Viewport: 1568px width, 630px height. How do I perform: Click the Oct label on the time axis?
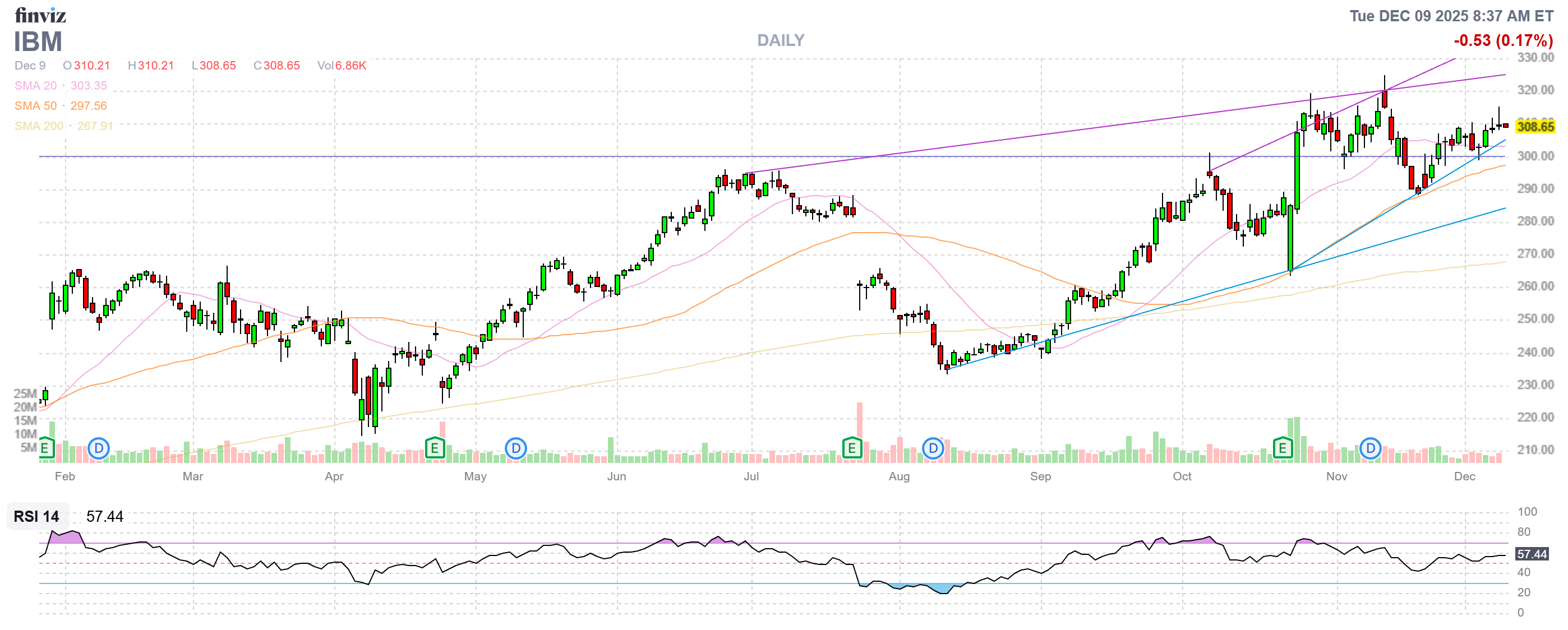click(1182, 476)
